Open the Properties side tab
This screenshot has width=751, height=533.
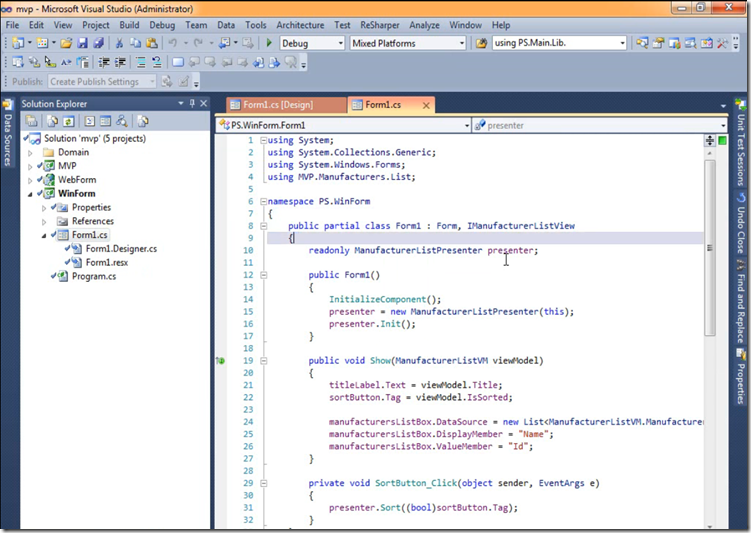coord(740,377)
